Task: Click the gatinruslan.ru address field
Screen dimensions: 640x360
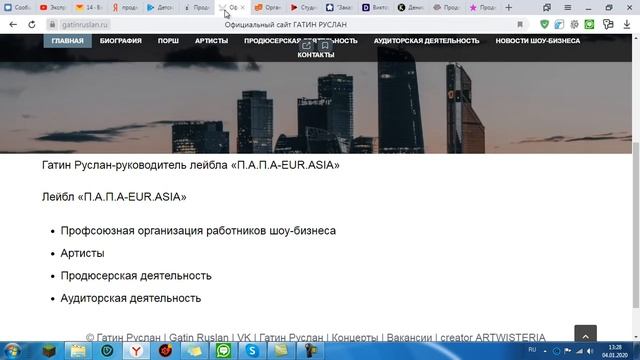Action: pos(85,24)
